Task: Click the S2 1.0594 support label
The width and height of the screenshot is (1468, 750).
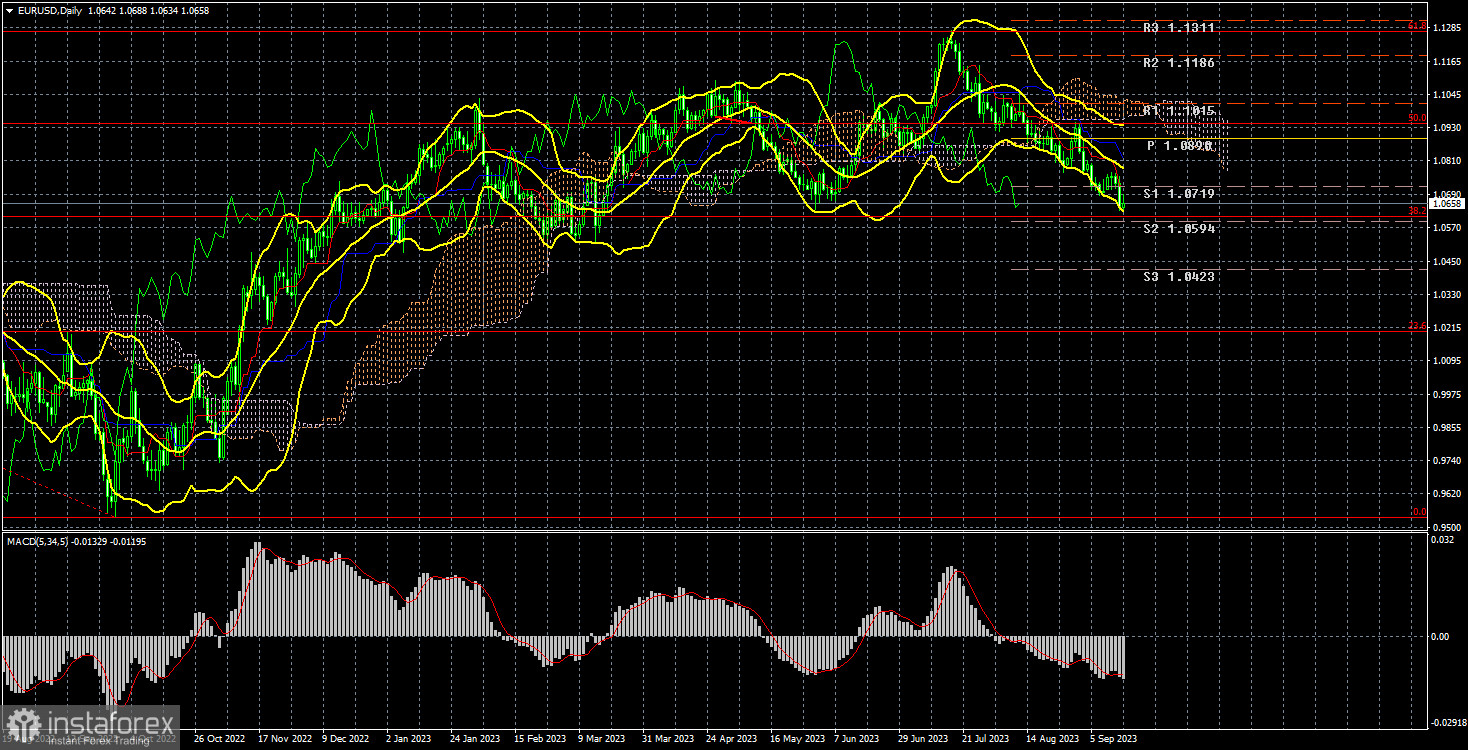Action: click(x=1179, y=229)
